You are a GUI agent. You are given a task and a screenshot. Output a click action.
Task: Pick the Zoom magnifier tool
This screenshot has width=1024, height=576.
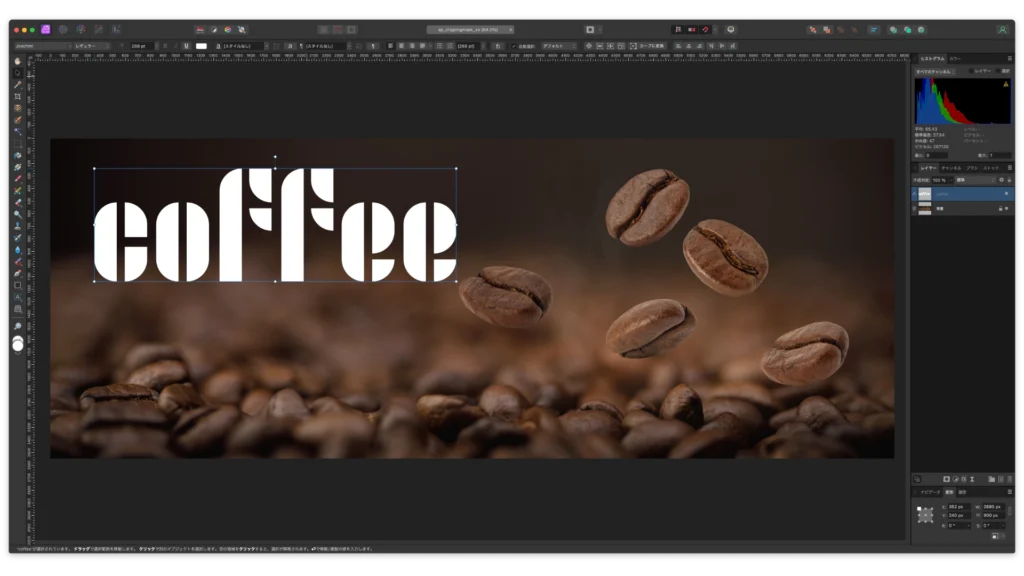(18, 326)
